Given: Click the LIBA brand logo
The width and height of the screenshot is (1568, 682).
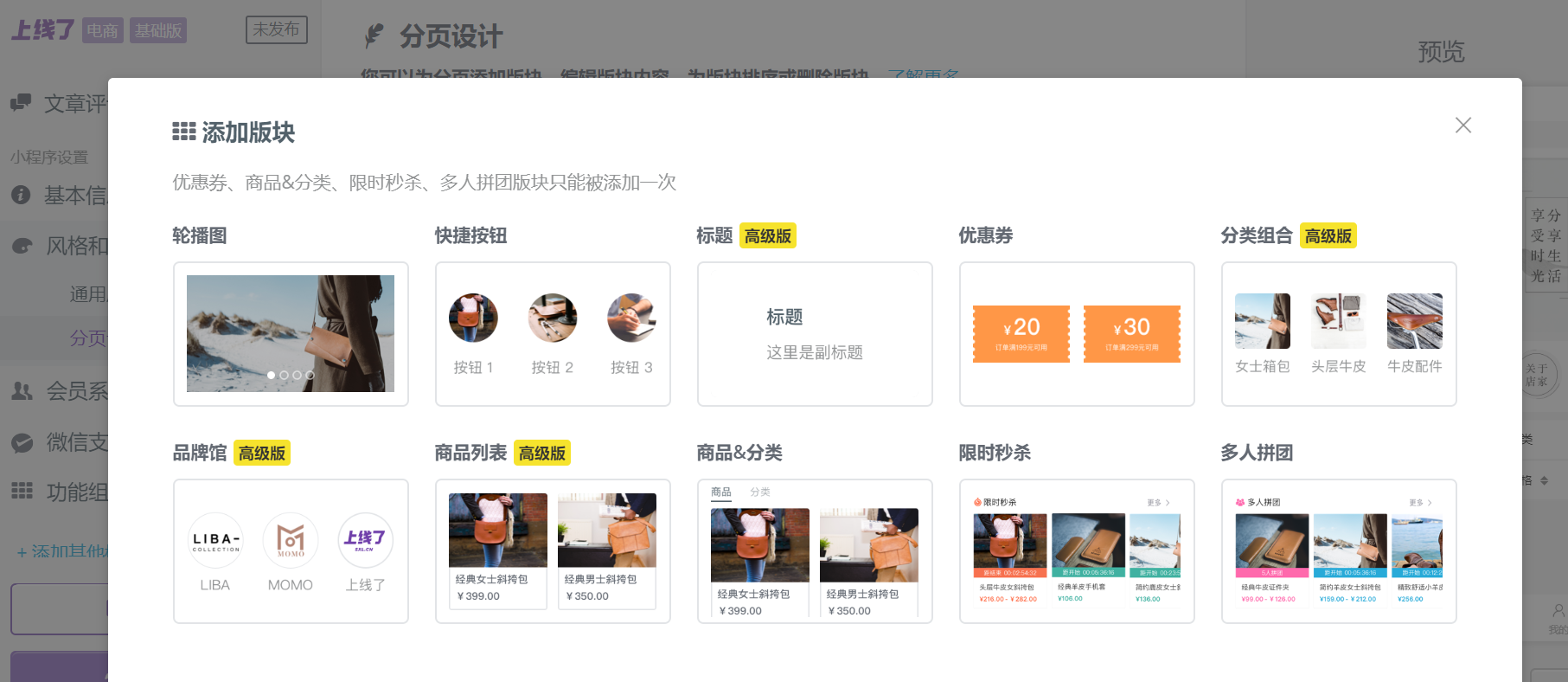Looking at the screenshot, I should pos(215,540).
